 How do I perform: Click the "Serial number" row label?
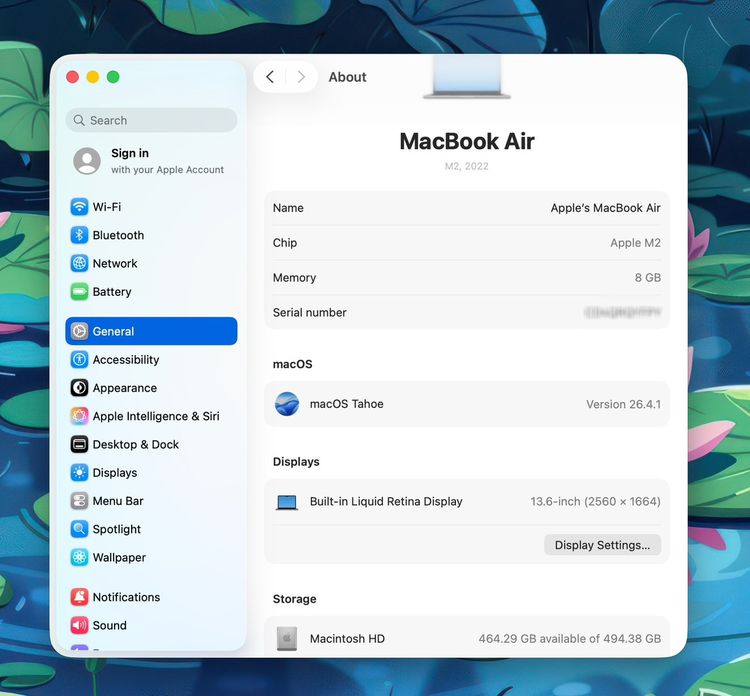(x=309, y=312)
